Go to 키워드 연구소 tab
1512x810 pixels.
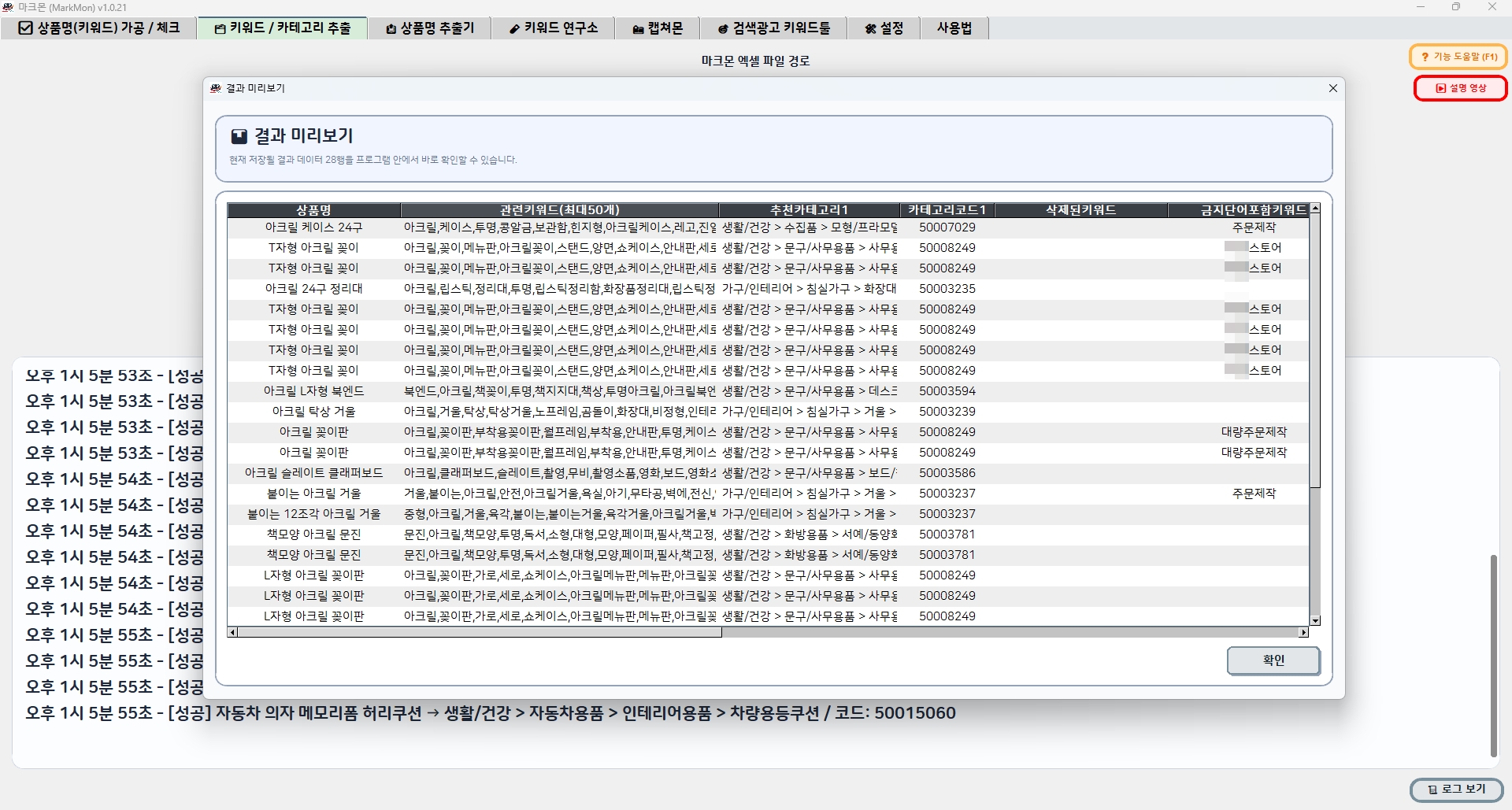[x=553, y=28]
